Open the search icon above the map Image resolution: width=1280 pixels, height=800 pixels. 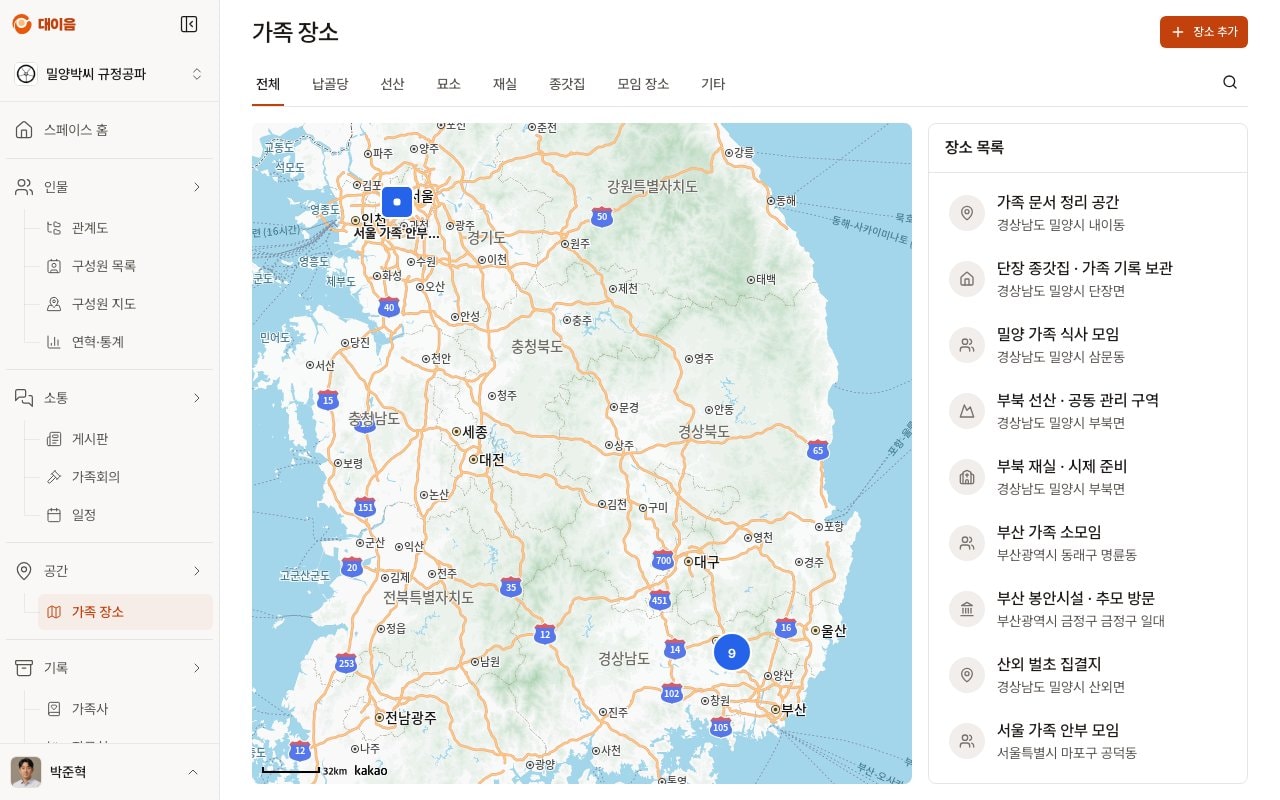1230,83
